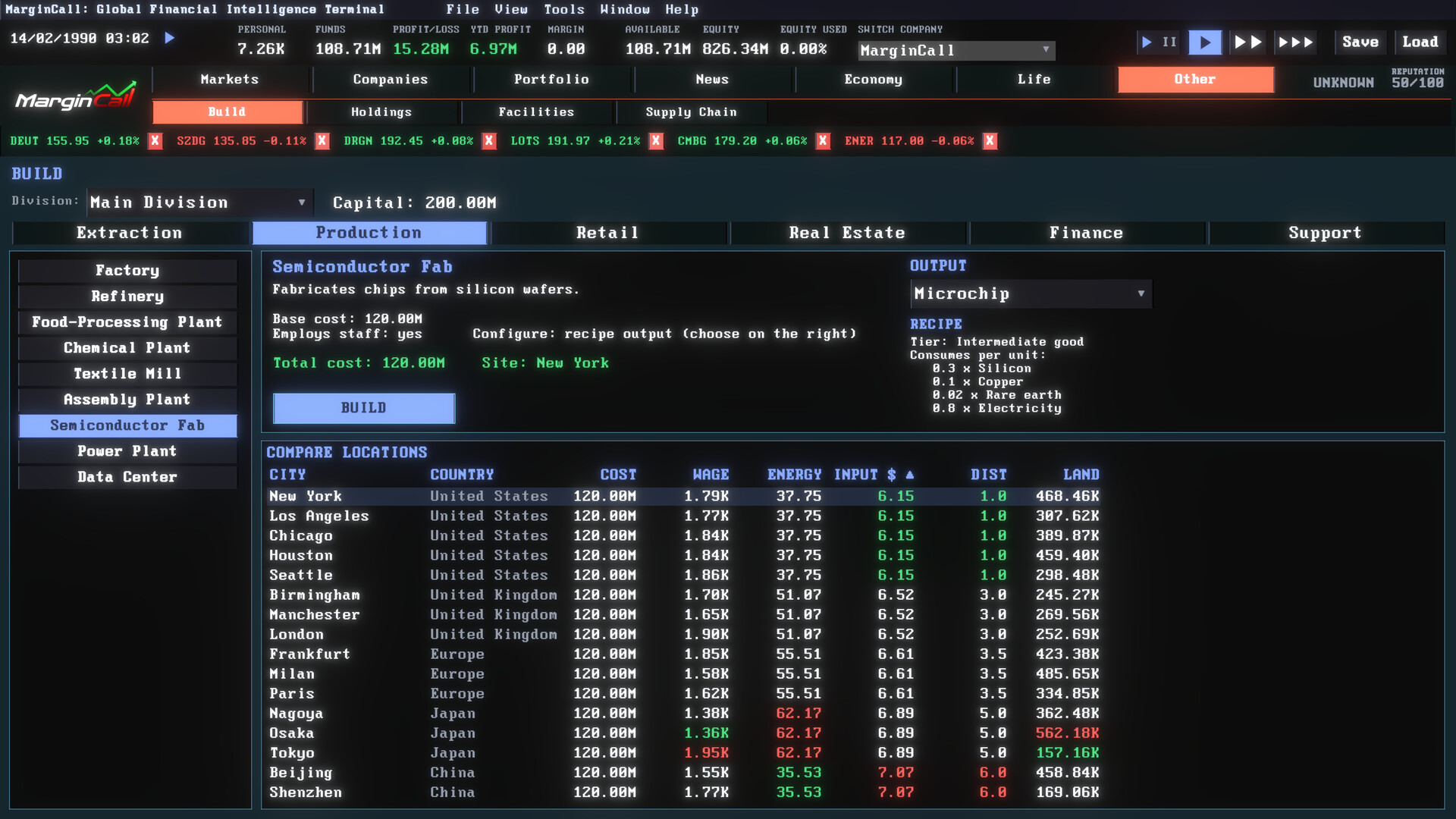This screenshot has width=1456, height=819.
Task: Switch to News tab
Action: 712,80
